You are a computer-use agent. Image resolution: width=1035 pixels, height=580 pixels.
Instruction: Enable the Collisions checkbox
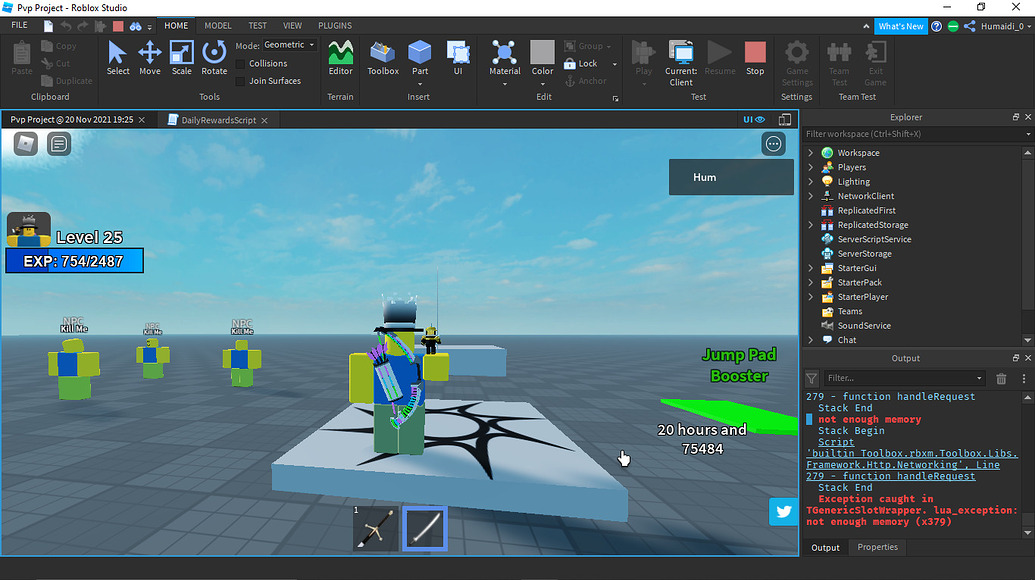click(x=243, y=62)
